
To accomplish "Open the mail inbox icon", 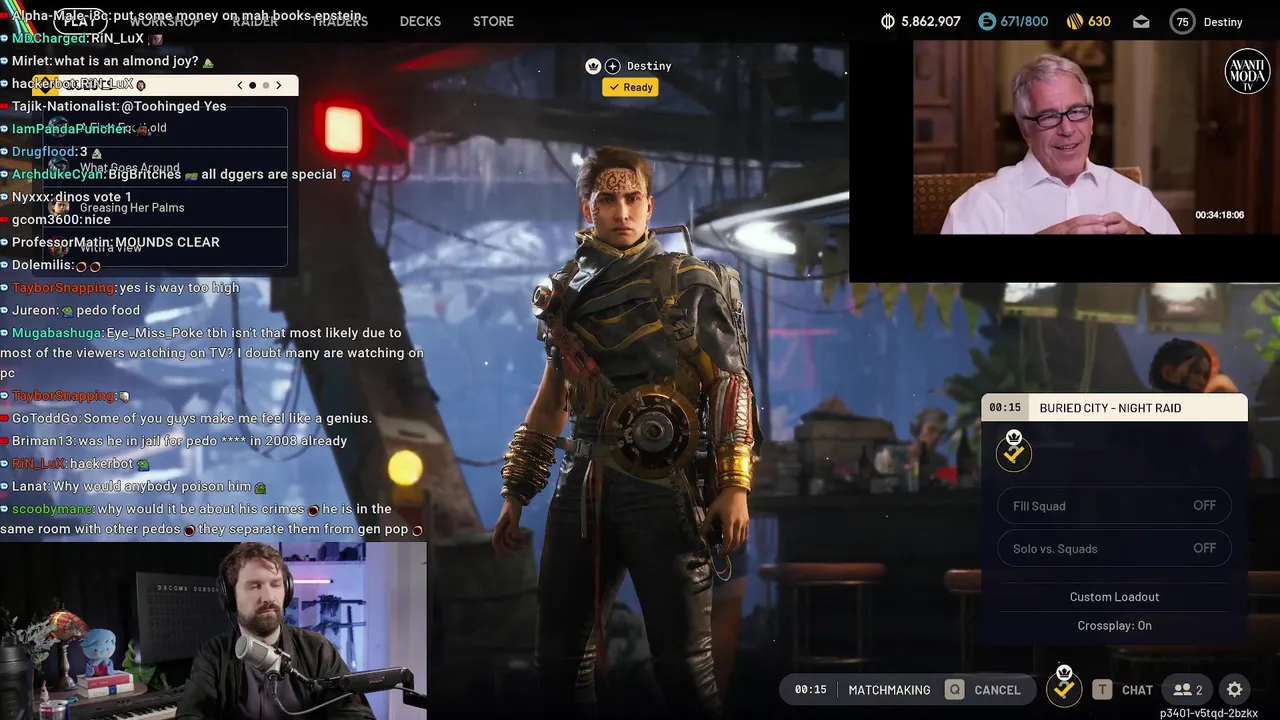I will point(1141,21).
